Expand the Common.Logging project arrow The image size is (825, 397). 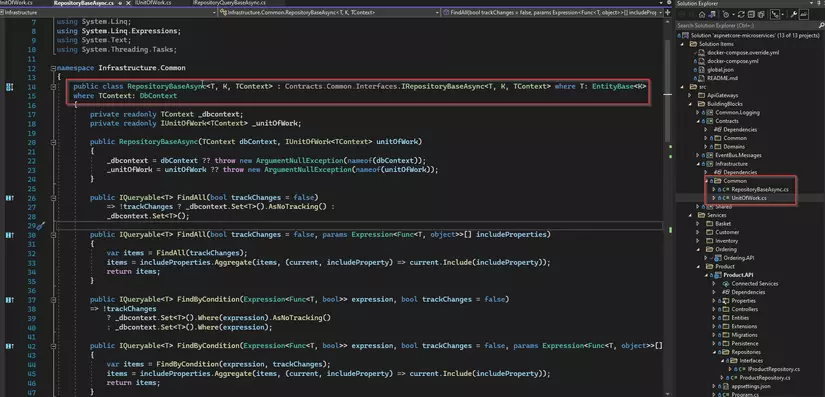click(x=698, y=113)
